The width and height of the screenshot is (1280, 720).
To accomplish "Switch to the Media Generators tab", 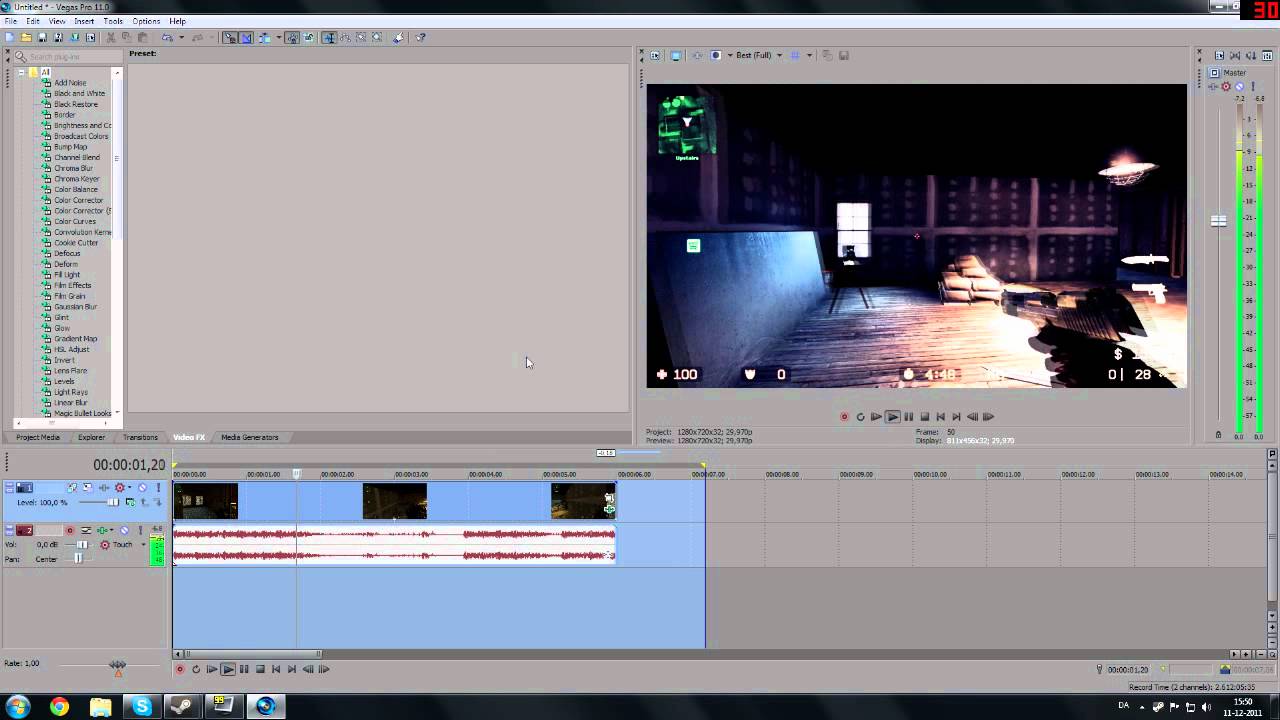I will (x=250, y=437).
